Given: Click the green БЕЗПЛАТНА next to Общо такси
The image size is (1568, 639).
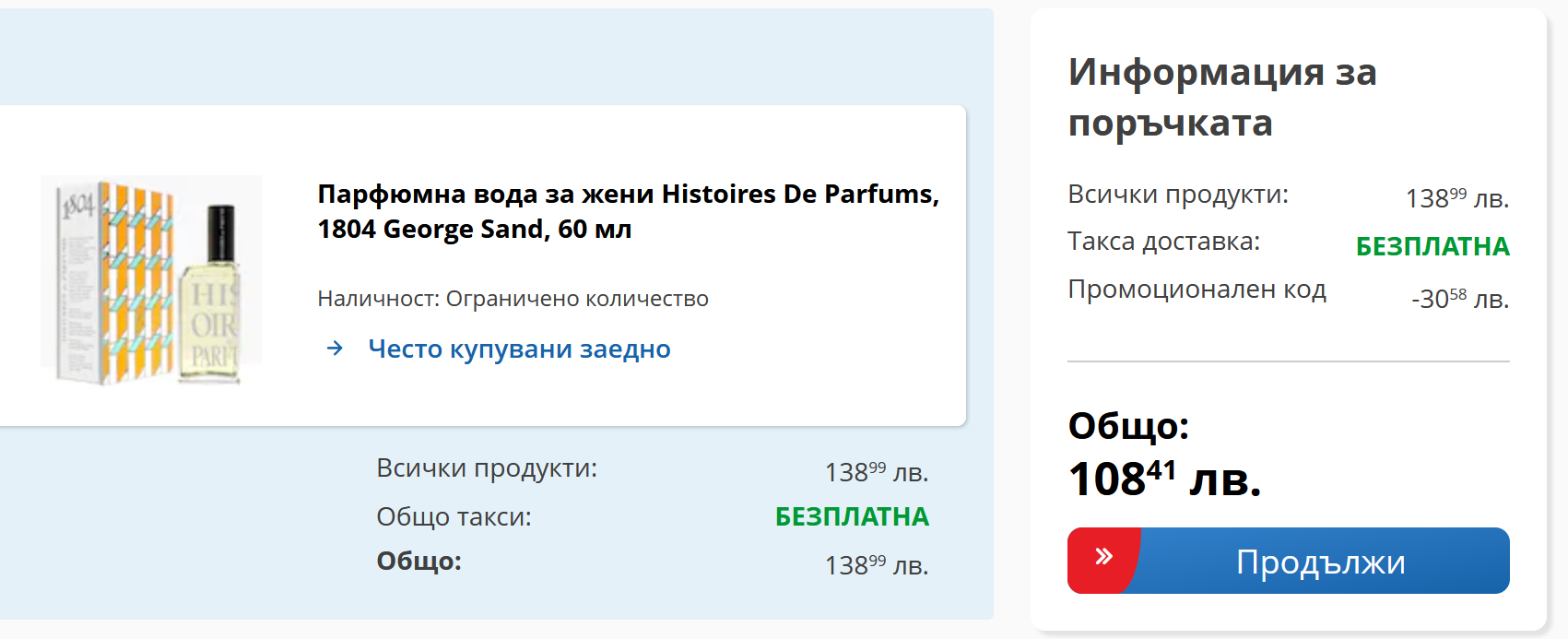Looking at the screenshot, I should click(851, 516).
